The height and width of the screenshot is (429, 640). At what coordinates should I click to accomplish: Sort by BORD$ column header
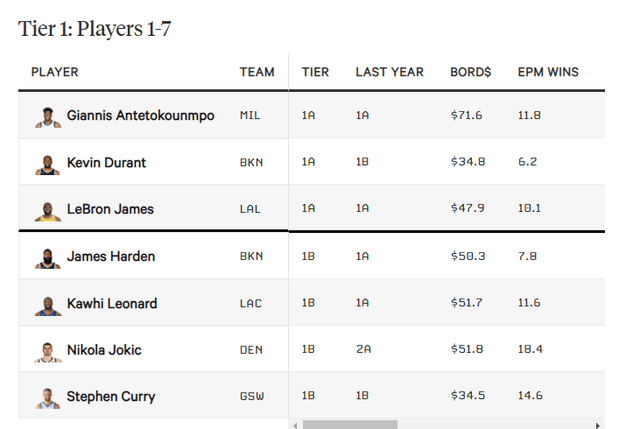pyautogui.click(x=470, y=72)
